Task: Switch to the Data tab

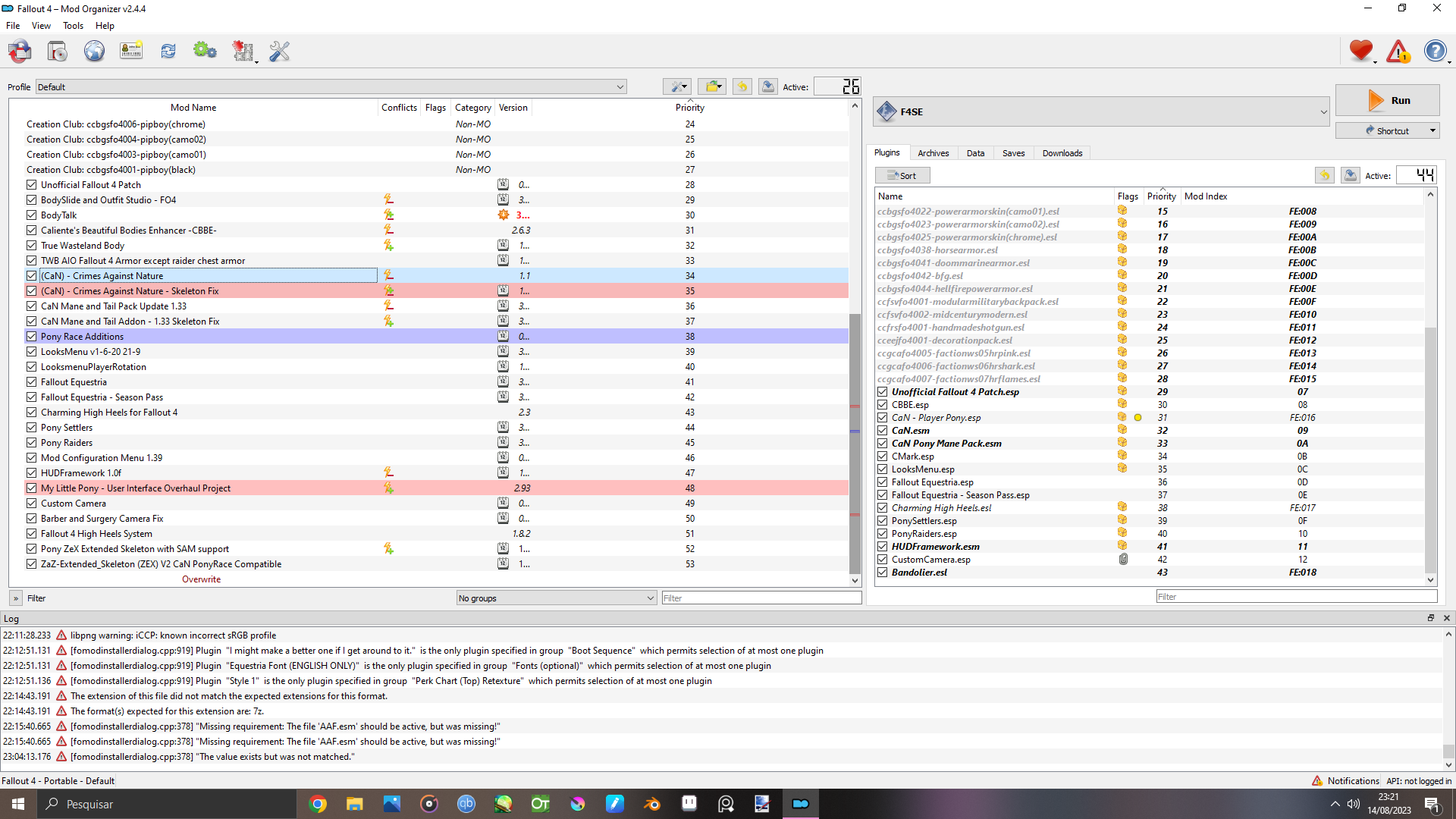Action: pos(975,152)
